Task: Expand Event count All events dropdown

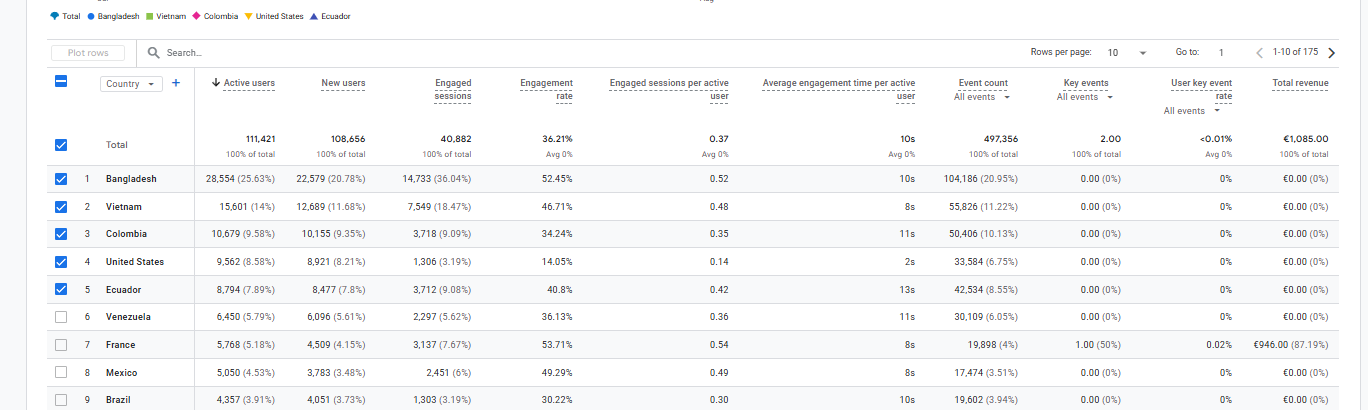Action: [981, 97]
